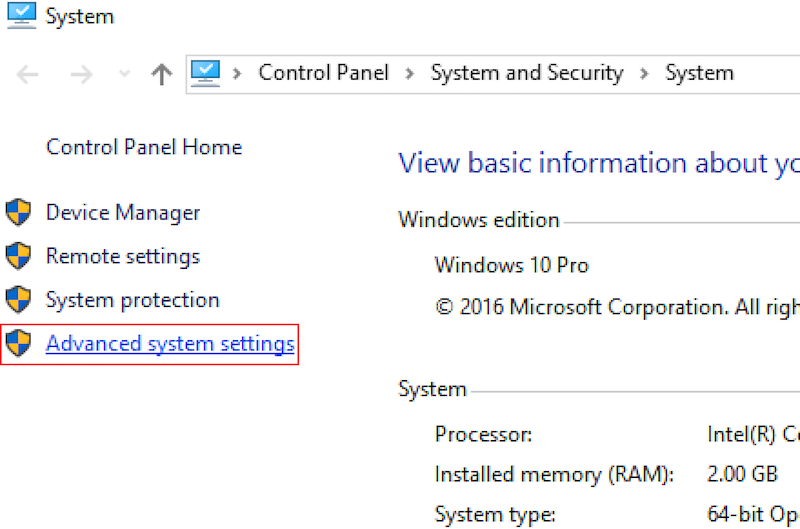Click the computer icon in address bar
This screenshot has width=800, height=529.
point(205,73)
